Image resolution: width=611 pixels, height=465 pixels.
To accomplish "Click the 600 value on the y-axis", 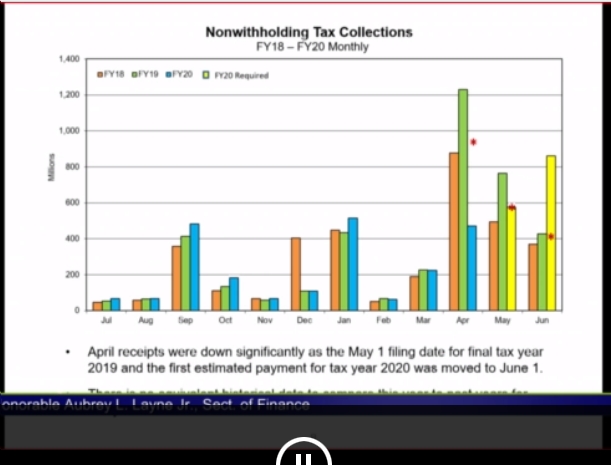I will click(72, 203).
